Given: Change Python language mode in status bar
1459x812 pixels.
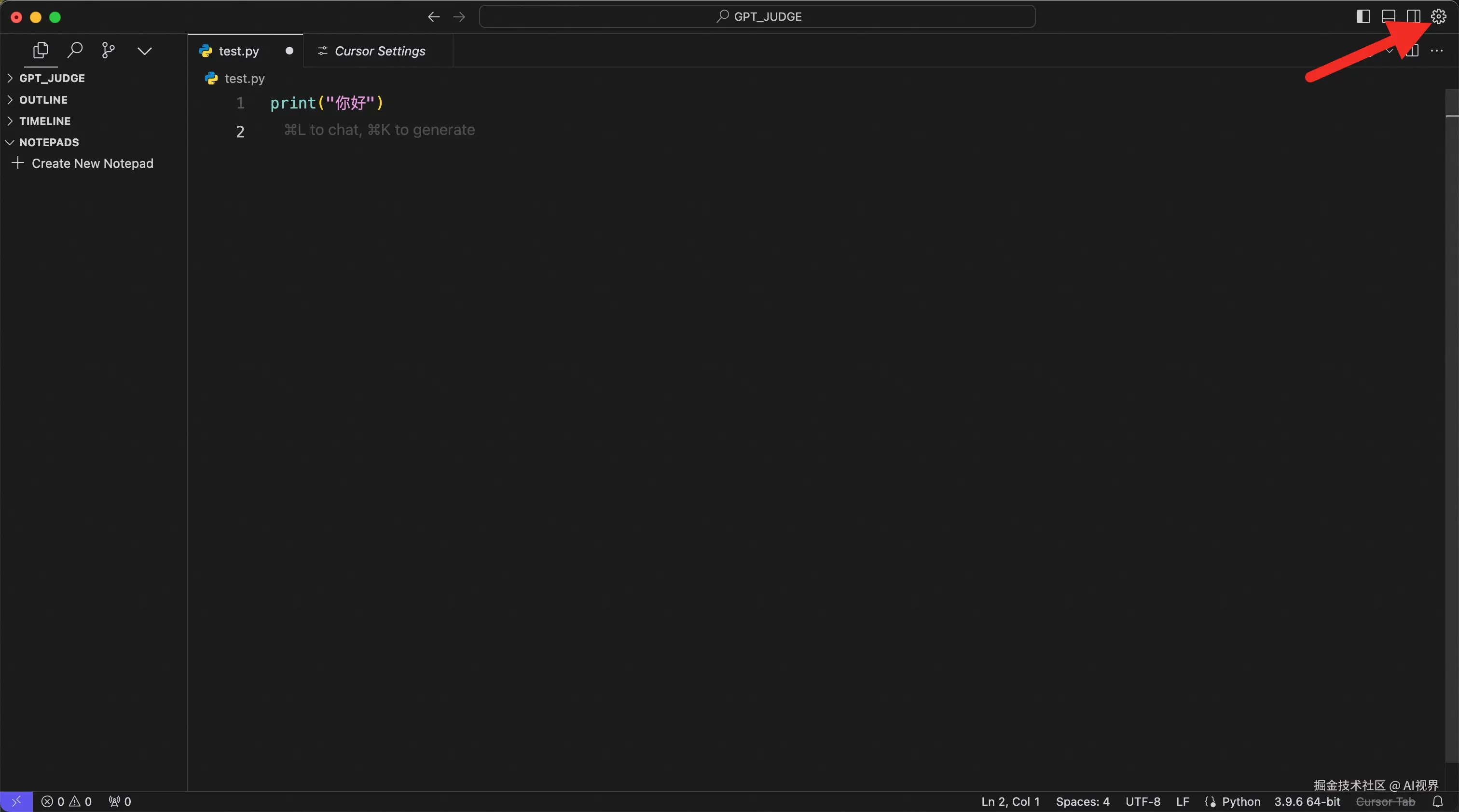Looking at the screenshot, I should tap(1240, 801).
